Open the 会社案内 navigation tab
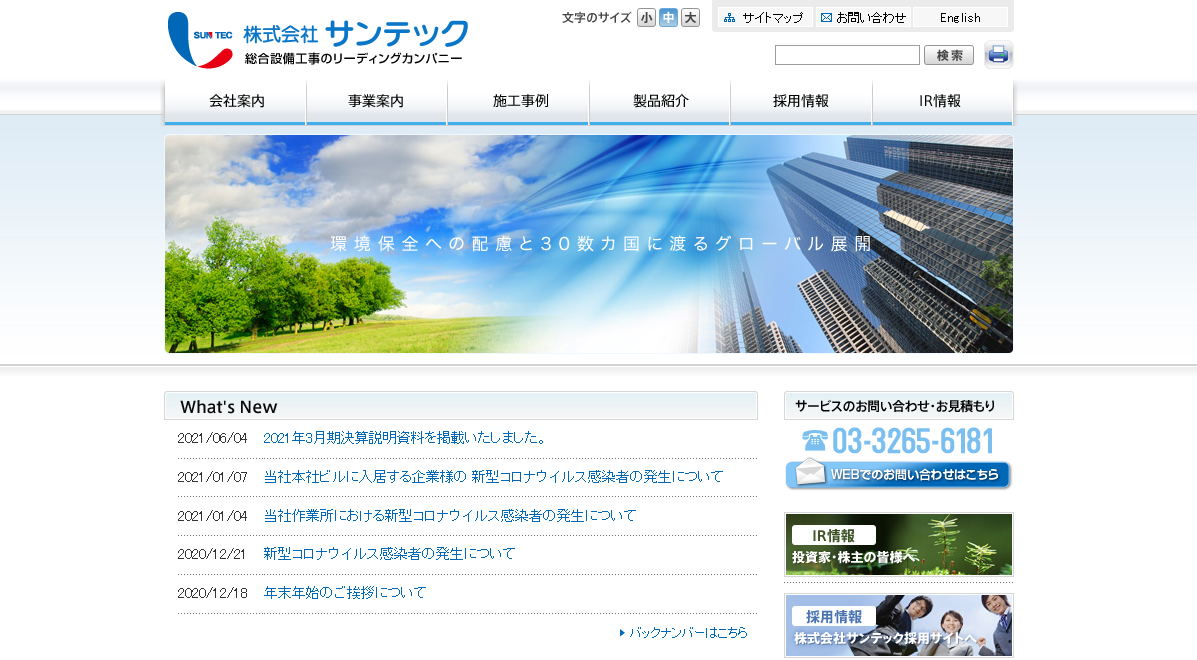1197x660 pixels. pos(235,101)
